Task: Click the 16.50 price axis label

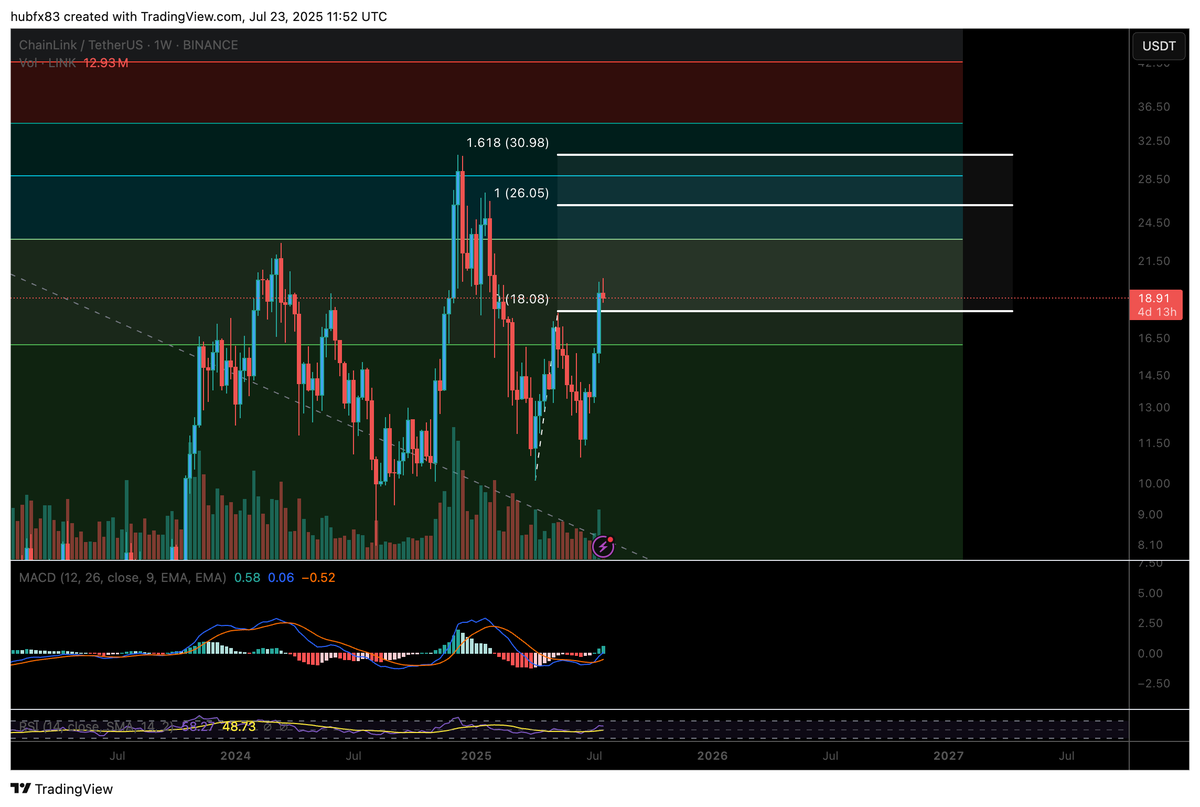Action: click(1154, 339)
